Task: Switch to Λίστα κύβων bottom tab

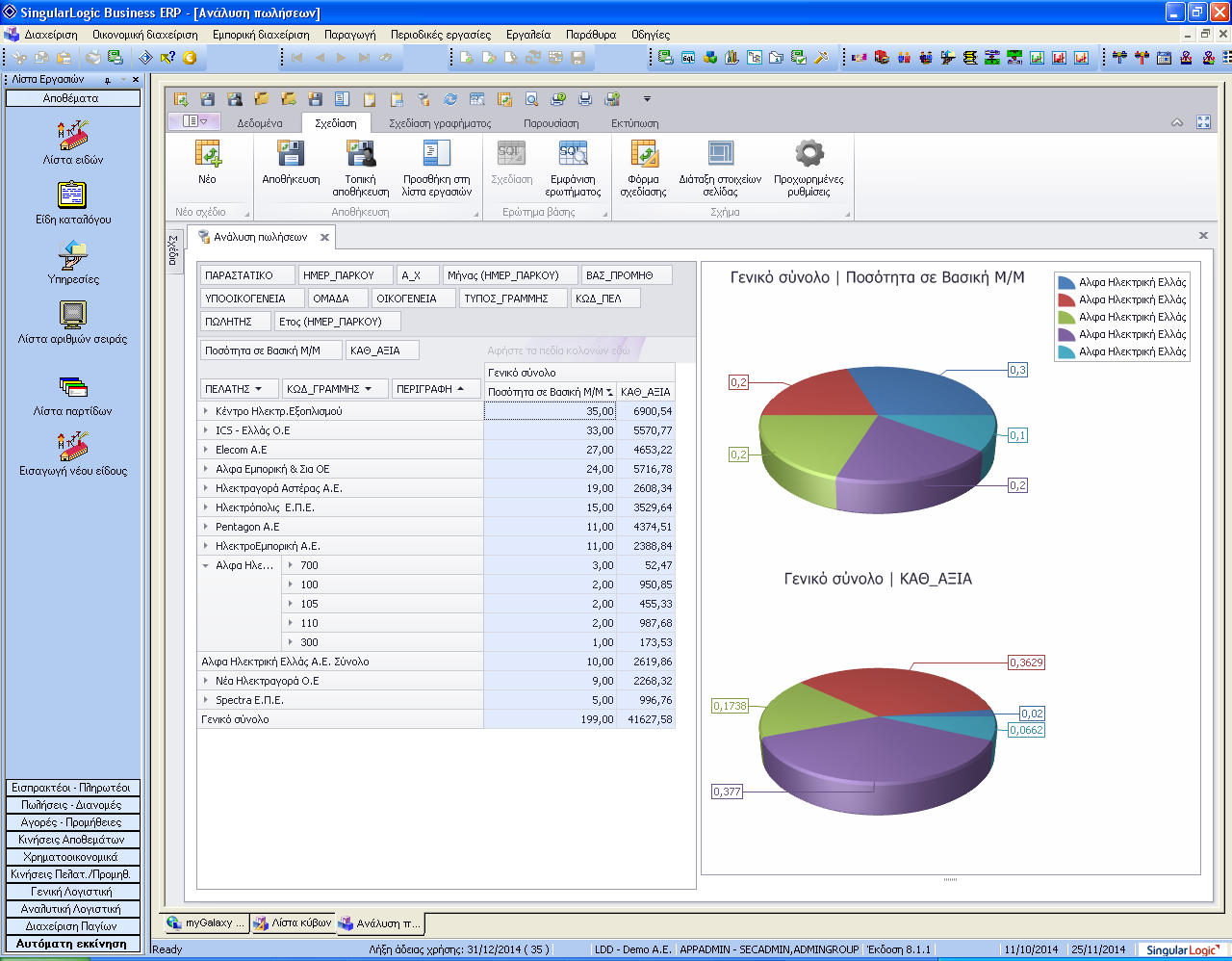Action: (x=293, y=922)
